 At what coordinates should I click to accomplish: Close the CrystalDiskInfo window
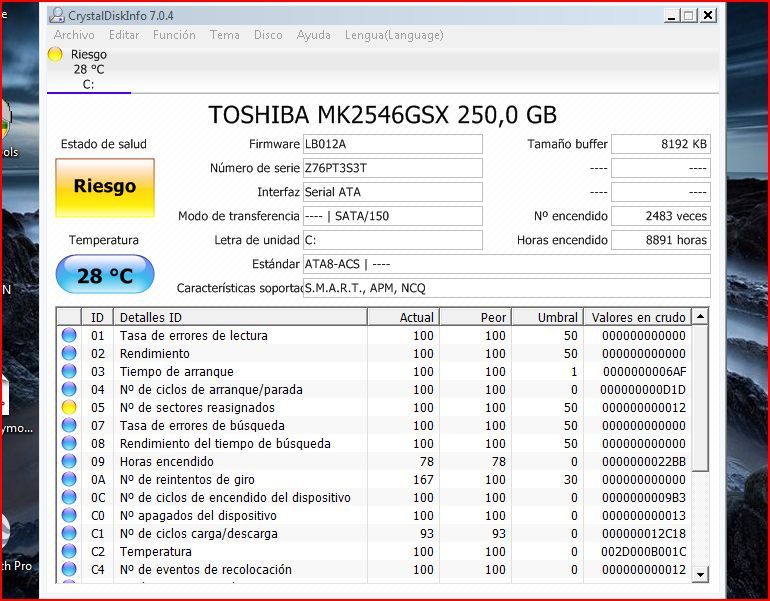pyautogui.click(x=708, y=16)
